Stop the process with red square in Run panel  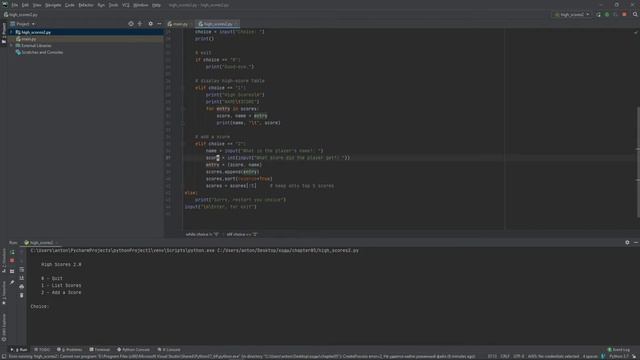click(x=12, y=261)
